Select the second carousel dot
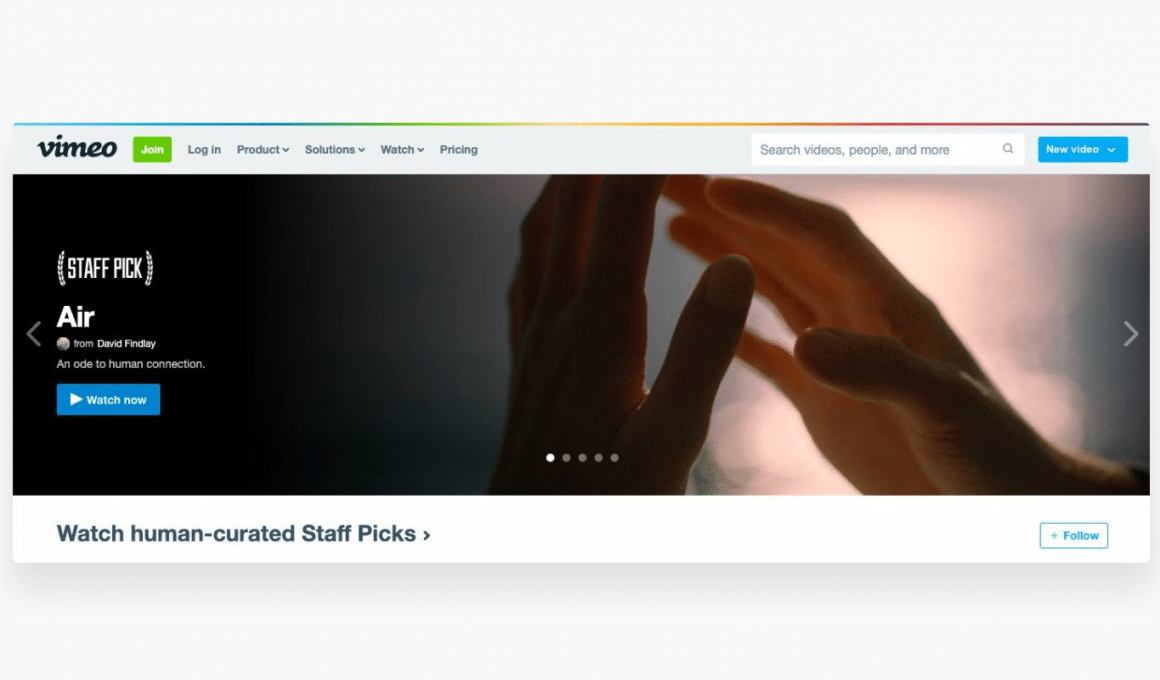This screenshot has height=680, width=1160. (x=566, y=458)
